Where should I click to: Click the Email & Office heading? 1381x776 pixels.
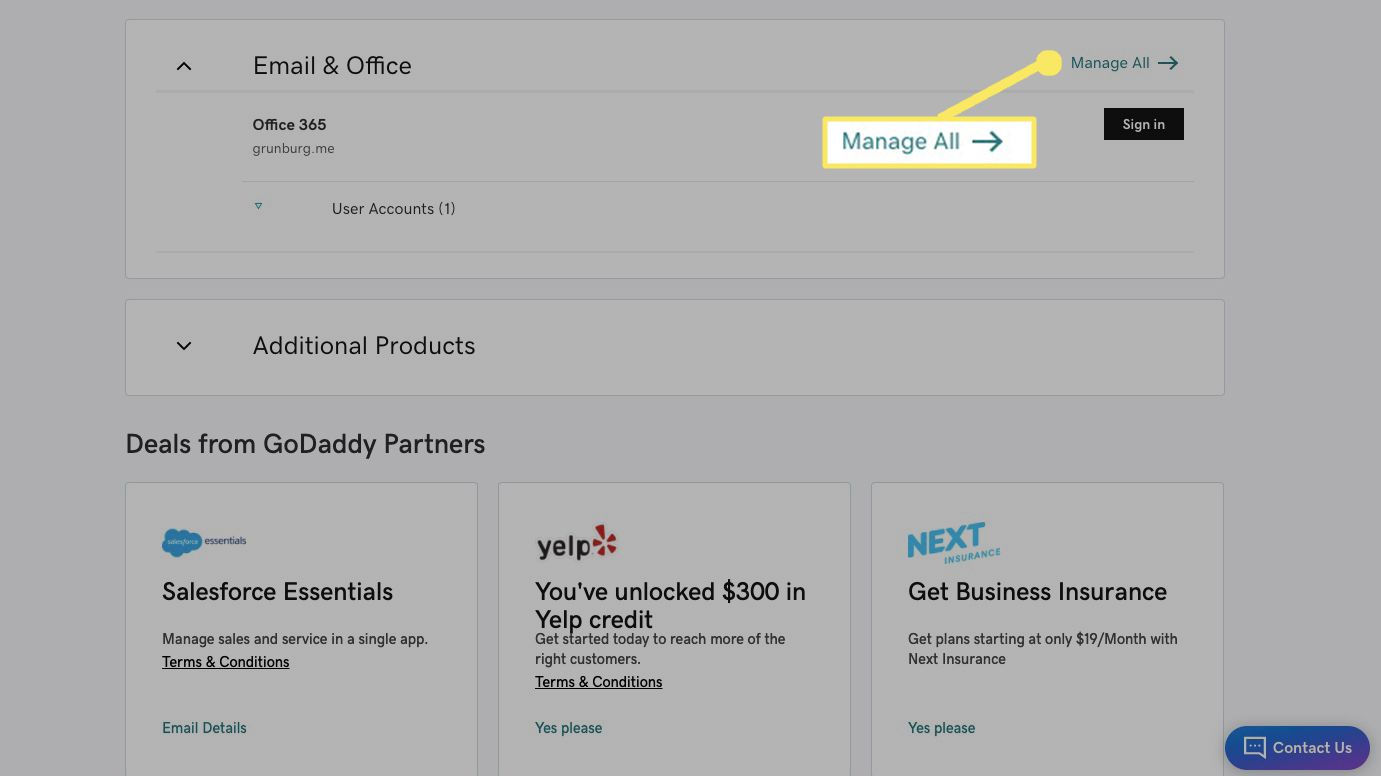pyautogui.click(x=332, y=66)
